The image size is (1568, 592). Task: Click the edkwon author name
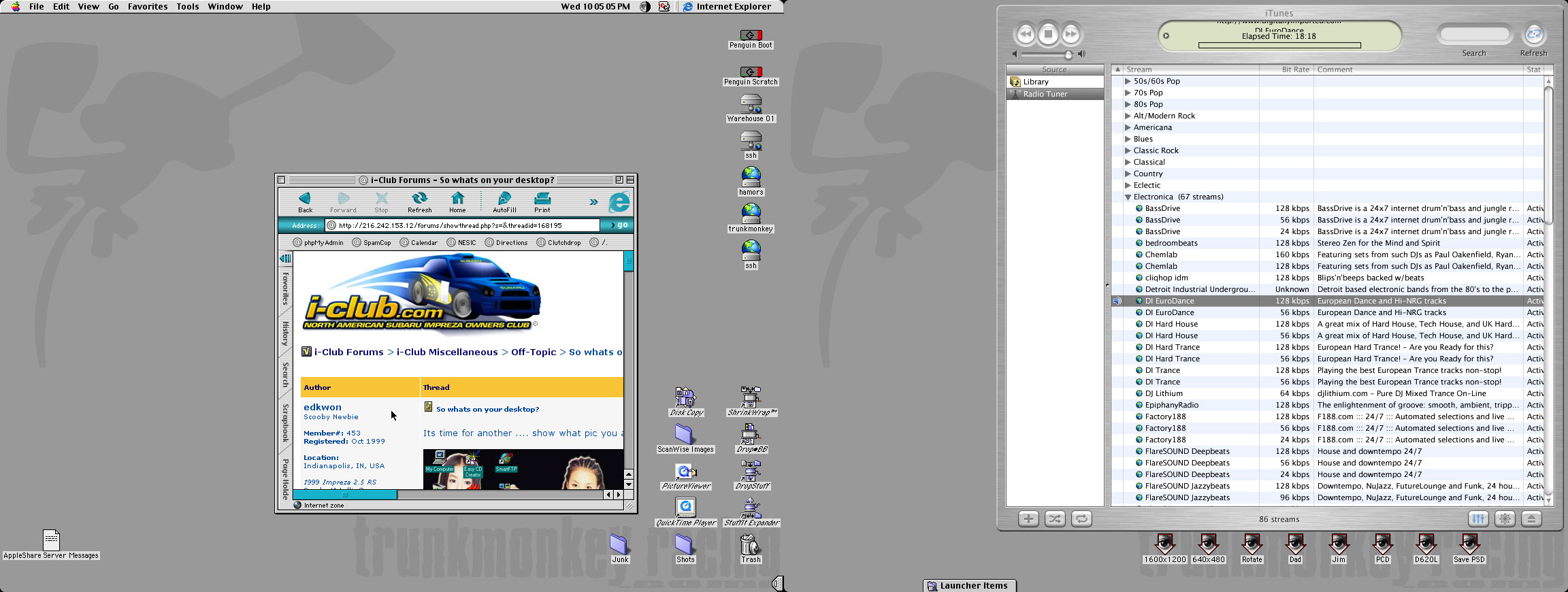pyautogui.click(x=323, y=407)
